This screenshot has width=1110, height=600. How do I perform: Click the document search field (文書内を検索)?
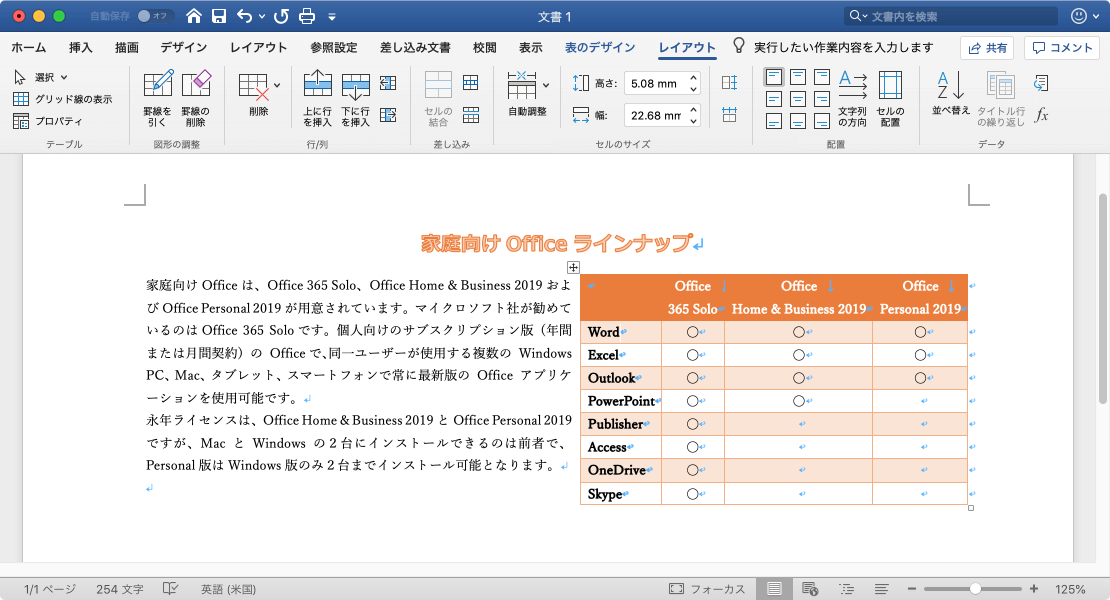[951, 16]
